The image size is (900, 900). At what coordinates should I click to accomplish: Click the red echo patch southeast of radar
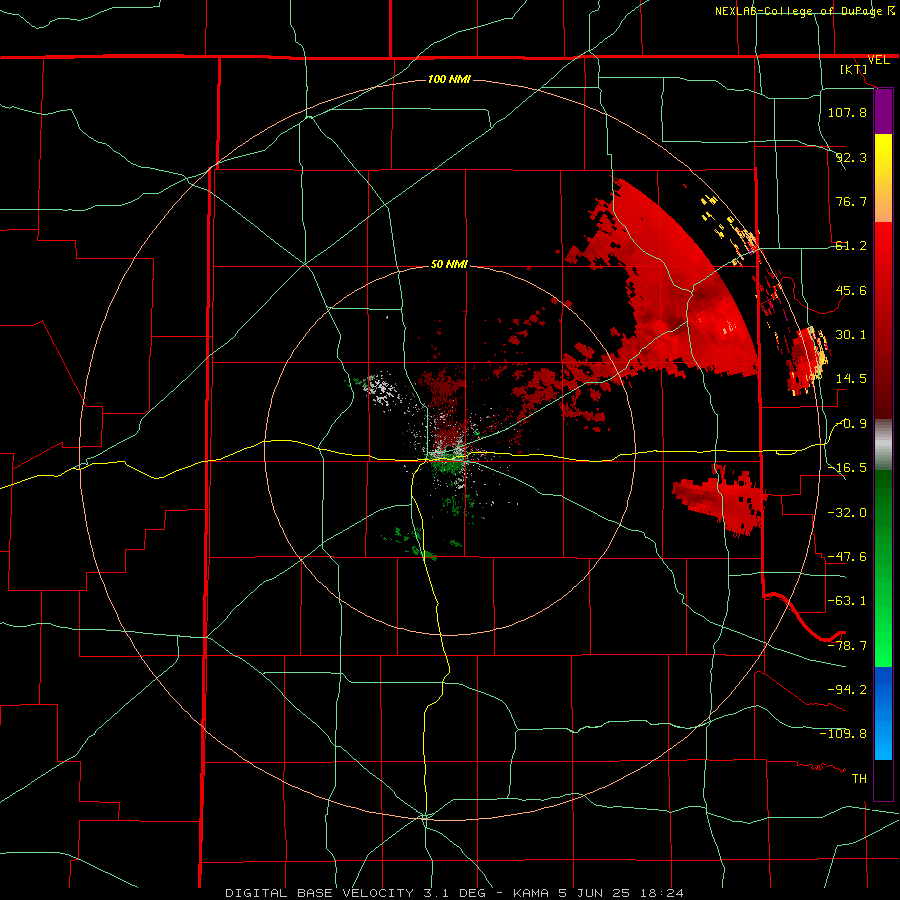(722, 499)
